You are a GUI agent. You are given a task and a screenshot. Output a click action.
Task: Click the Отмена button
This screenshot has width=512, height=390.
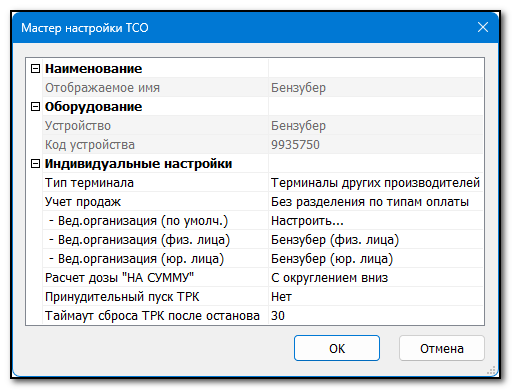coord(442,348)
